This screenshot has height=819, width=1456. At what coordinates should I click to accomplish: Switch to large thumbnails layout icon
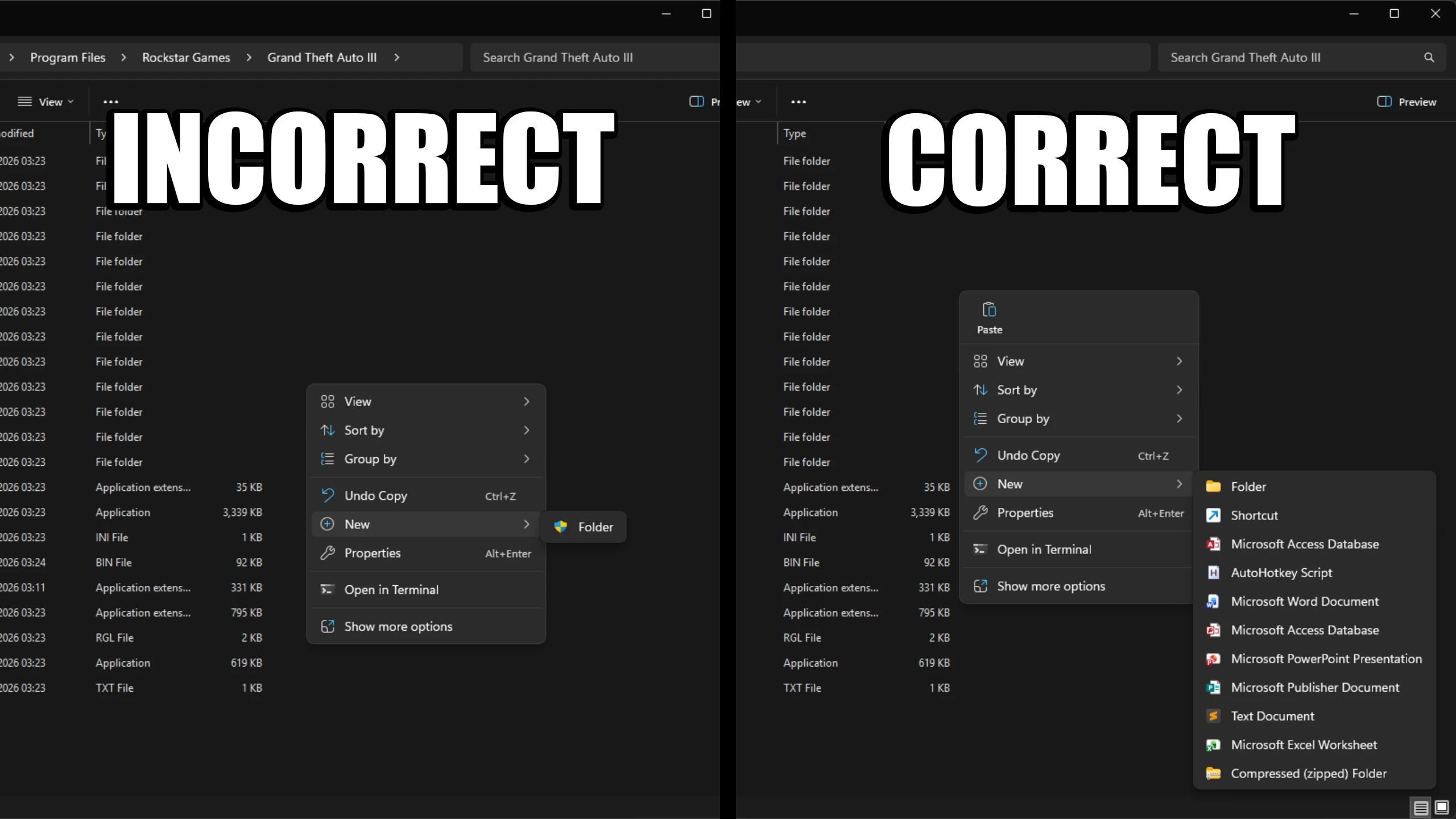[x=1442, y=807]
